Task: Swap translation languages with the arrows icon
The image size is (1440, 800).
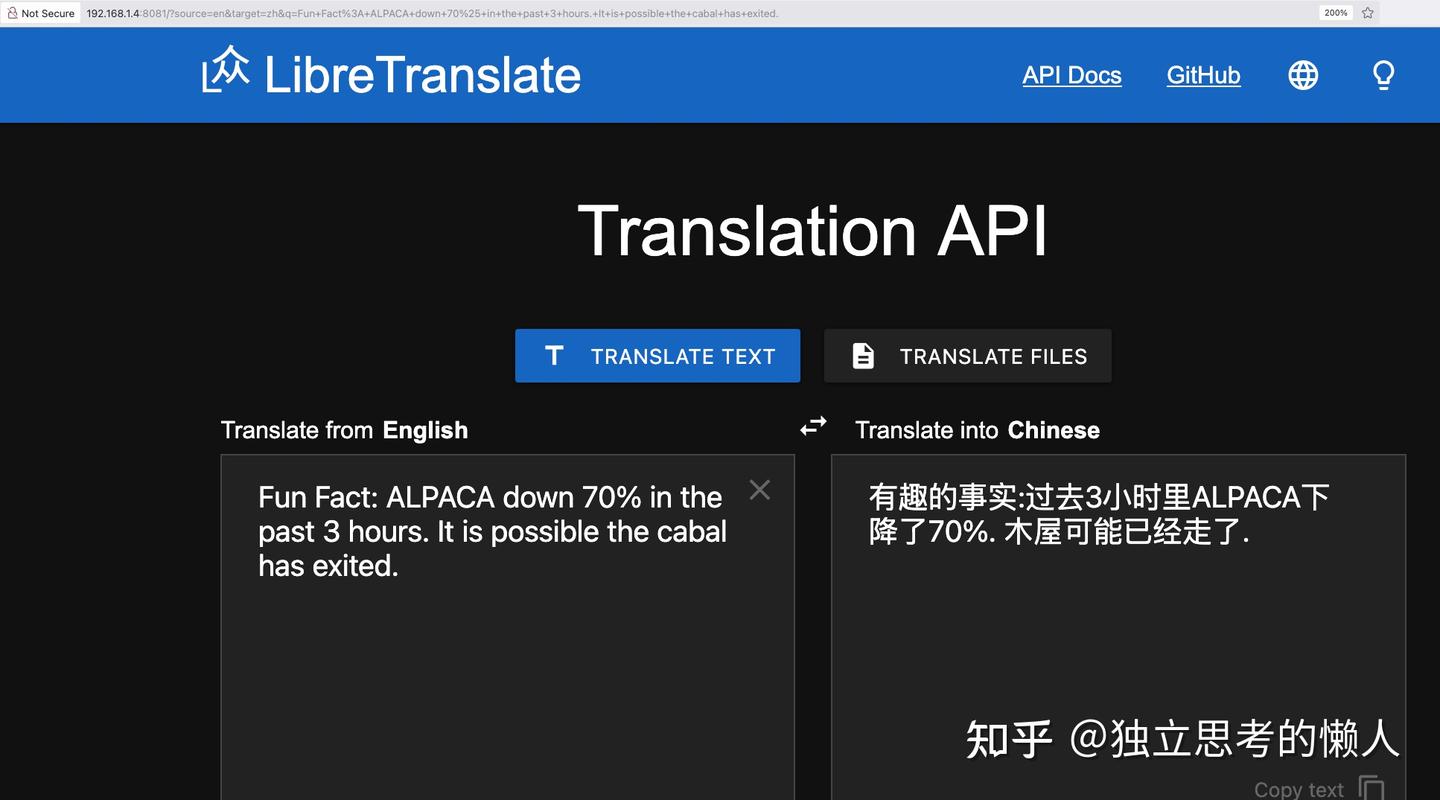Action: point(813,425)
